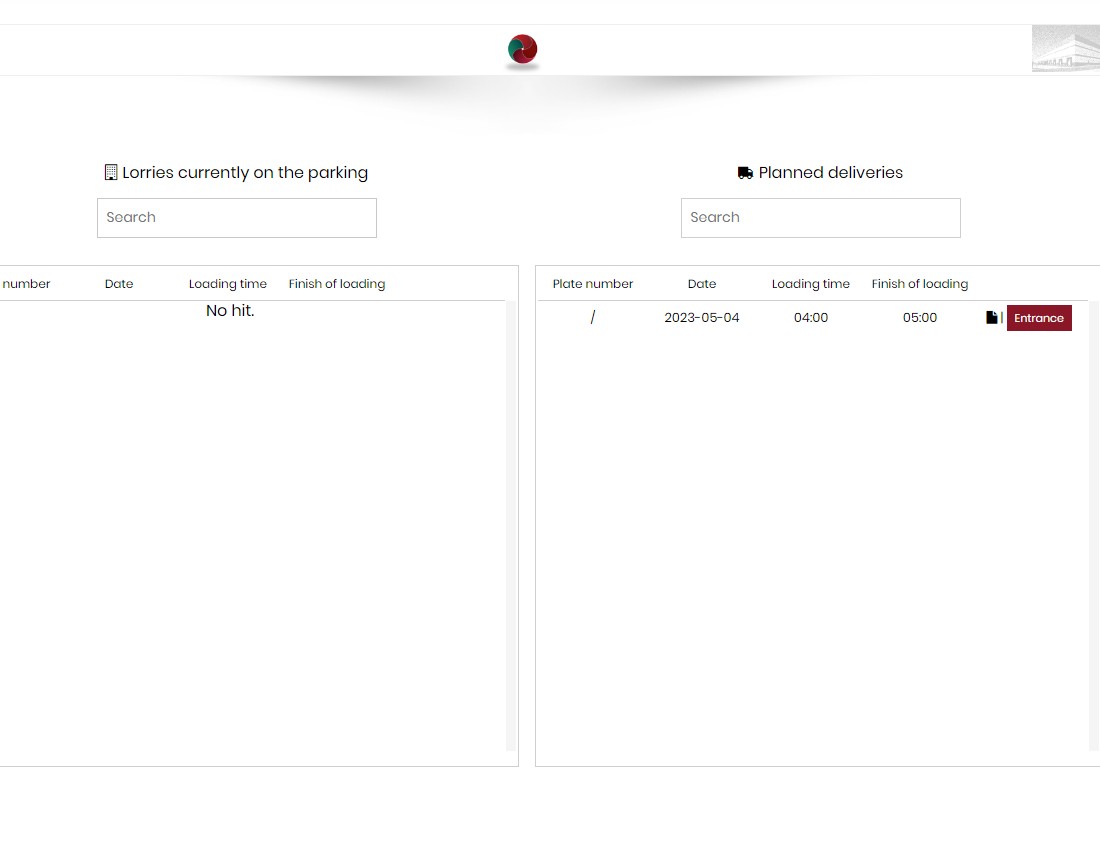
Task: Focus the Search field under Planned deliveries
Action: (x=820, y=218)
